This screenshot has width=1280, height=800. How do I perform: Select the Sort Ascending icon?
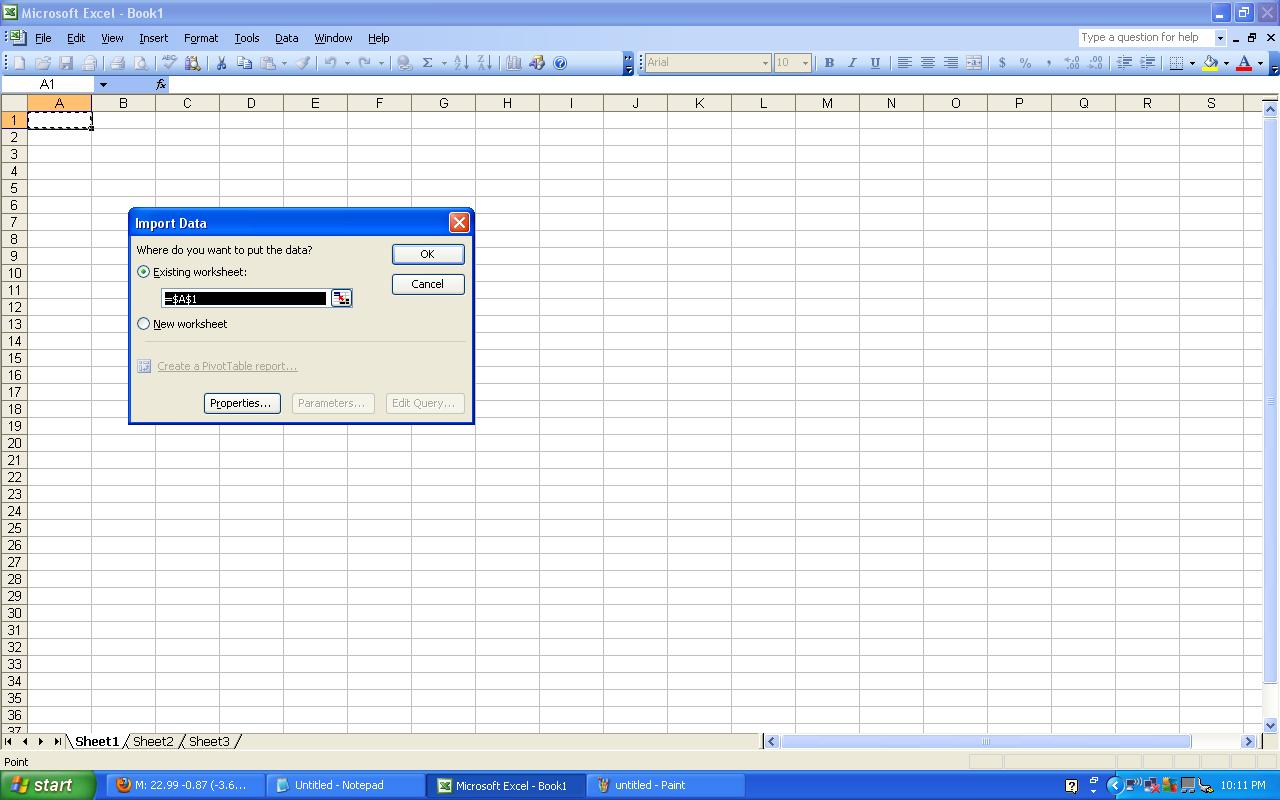click(462, 62)
